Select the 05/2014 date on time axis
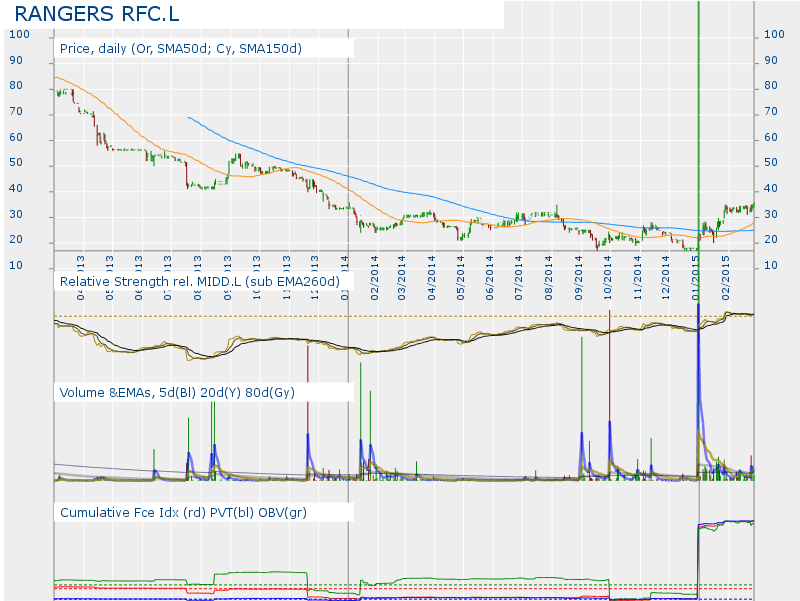 (461, 268)
